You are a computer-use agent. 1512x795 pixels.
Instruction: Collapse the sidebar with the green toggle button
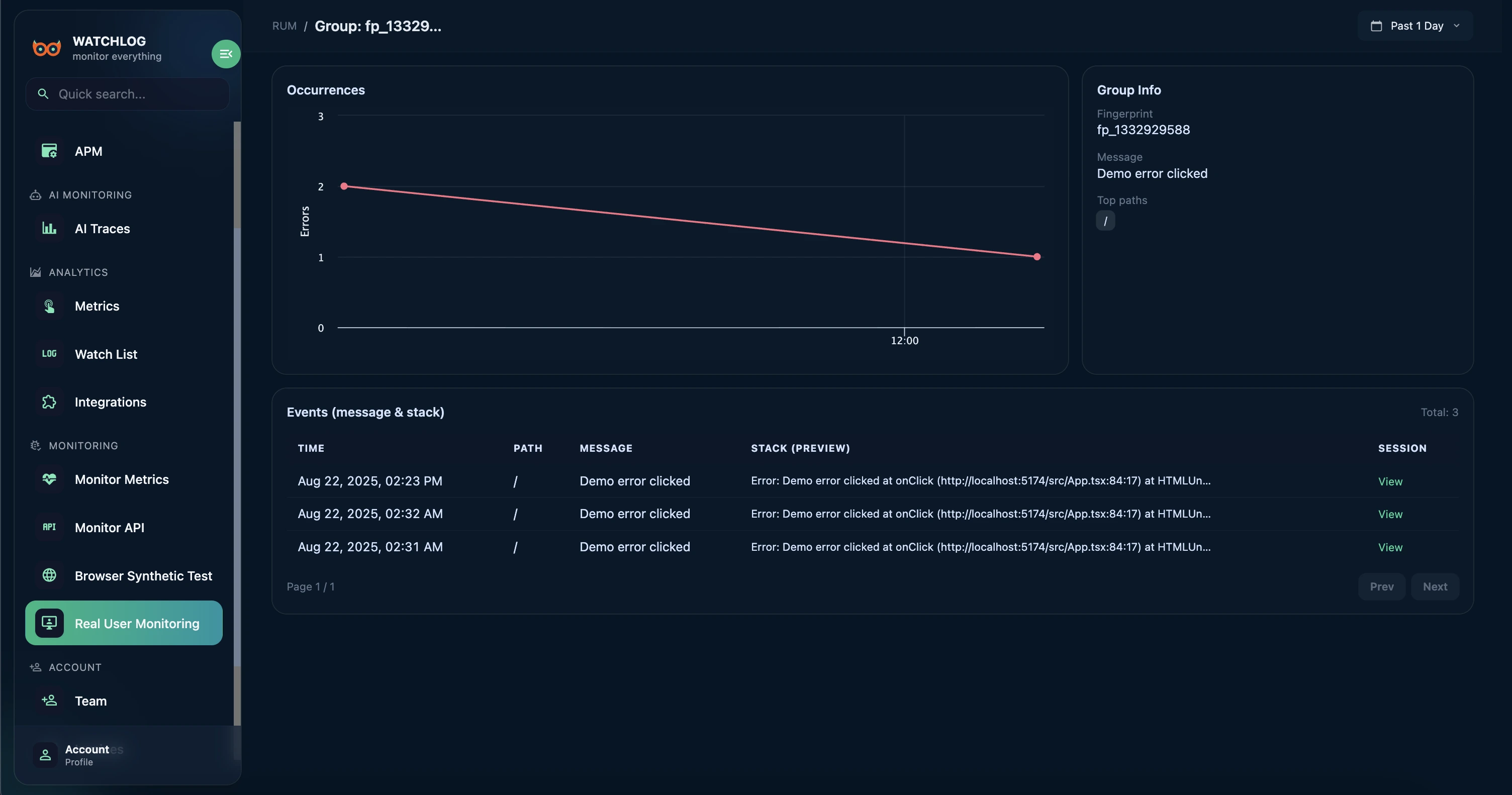(225, 54)
